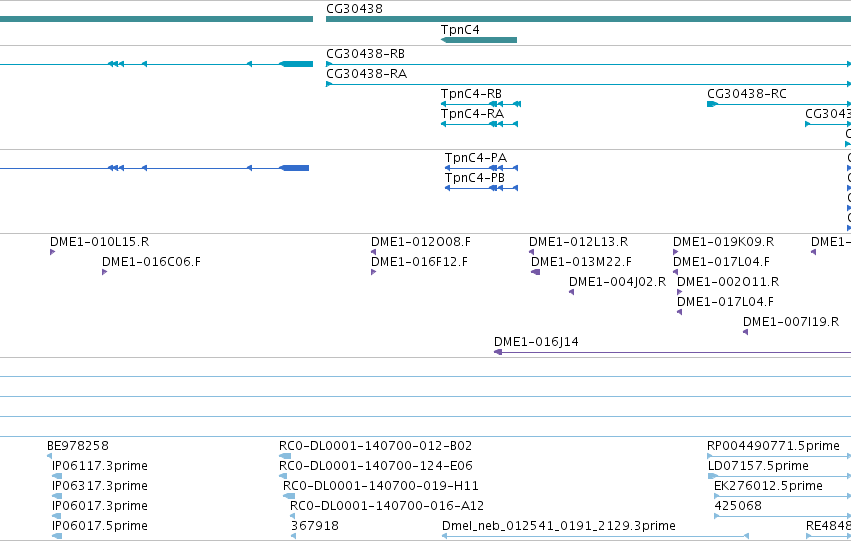The image size is (851, 541).
Task: Click clone end DME1-019K09.R
Action: click(x=723, y=242)
